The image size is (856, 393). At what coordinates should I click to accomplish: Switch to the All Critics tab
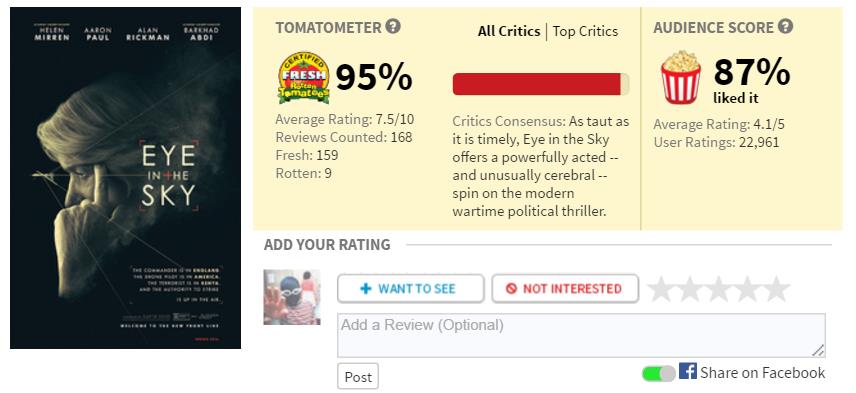[x=509, y=31]
